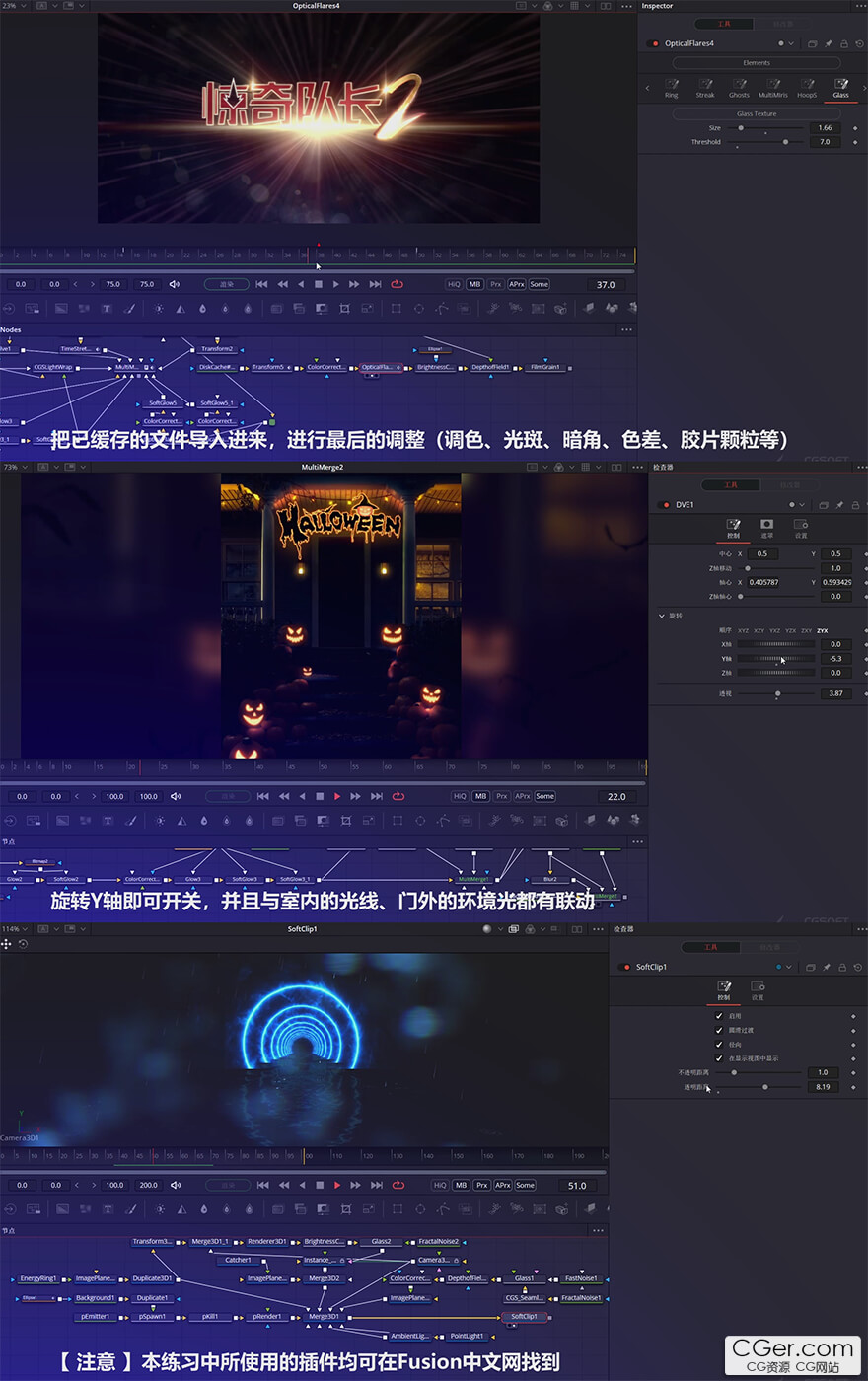Viewport: 868px width, 1381px height.
Task: Select the FilmGrain1 node
Action: coord(545,367)
